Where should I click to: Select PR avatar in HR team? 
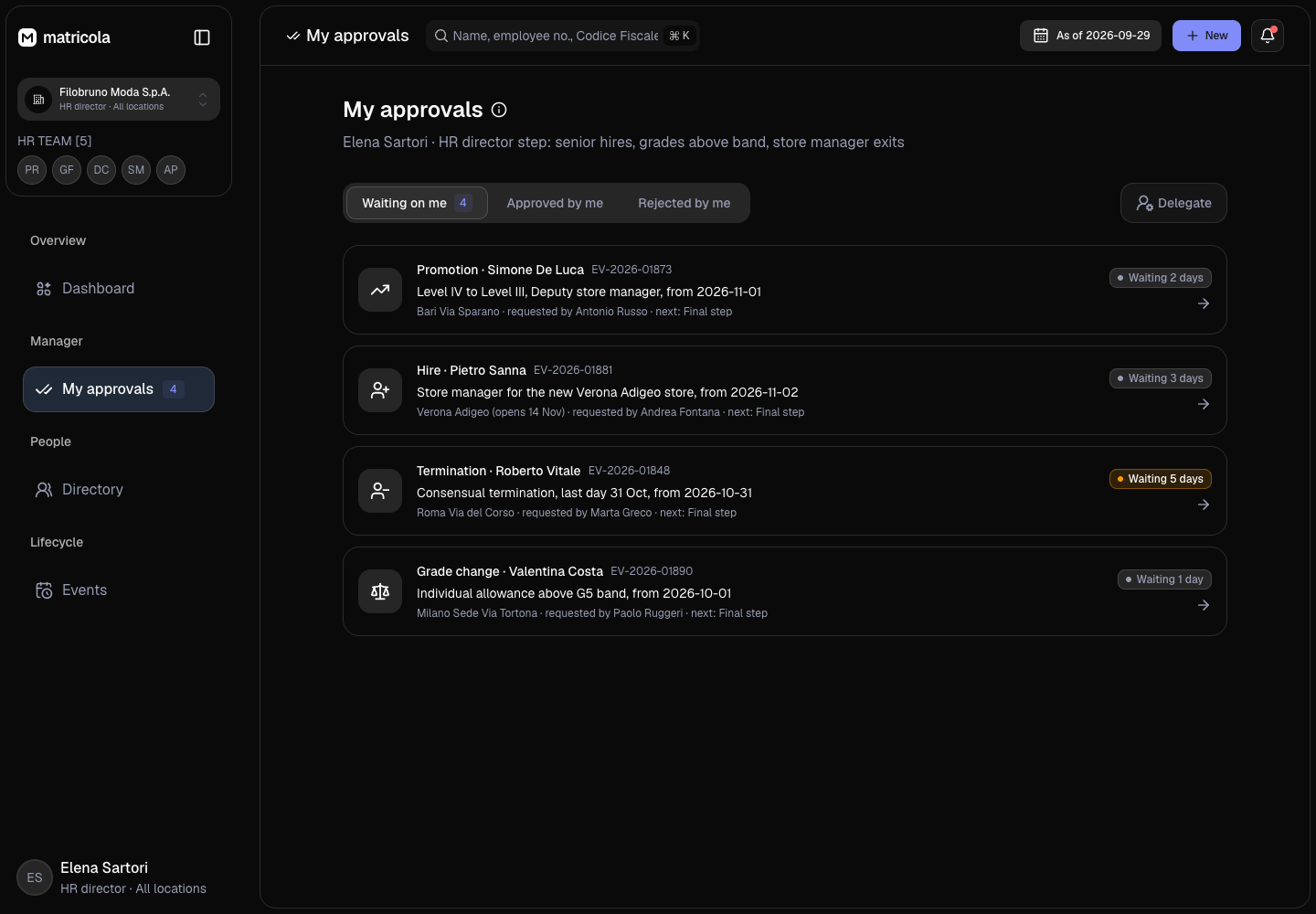(32, 170)
